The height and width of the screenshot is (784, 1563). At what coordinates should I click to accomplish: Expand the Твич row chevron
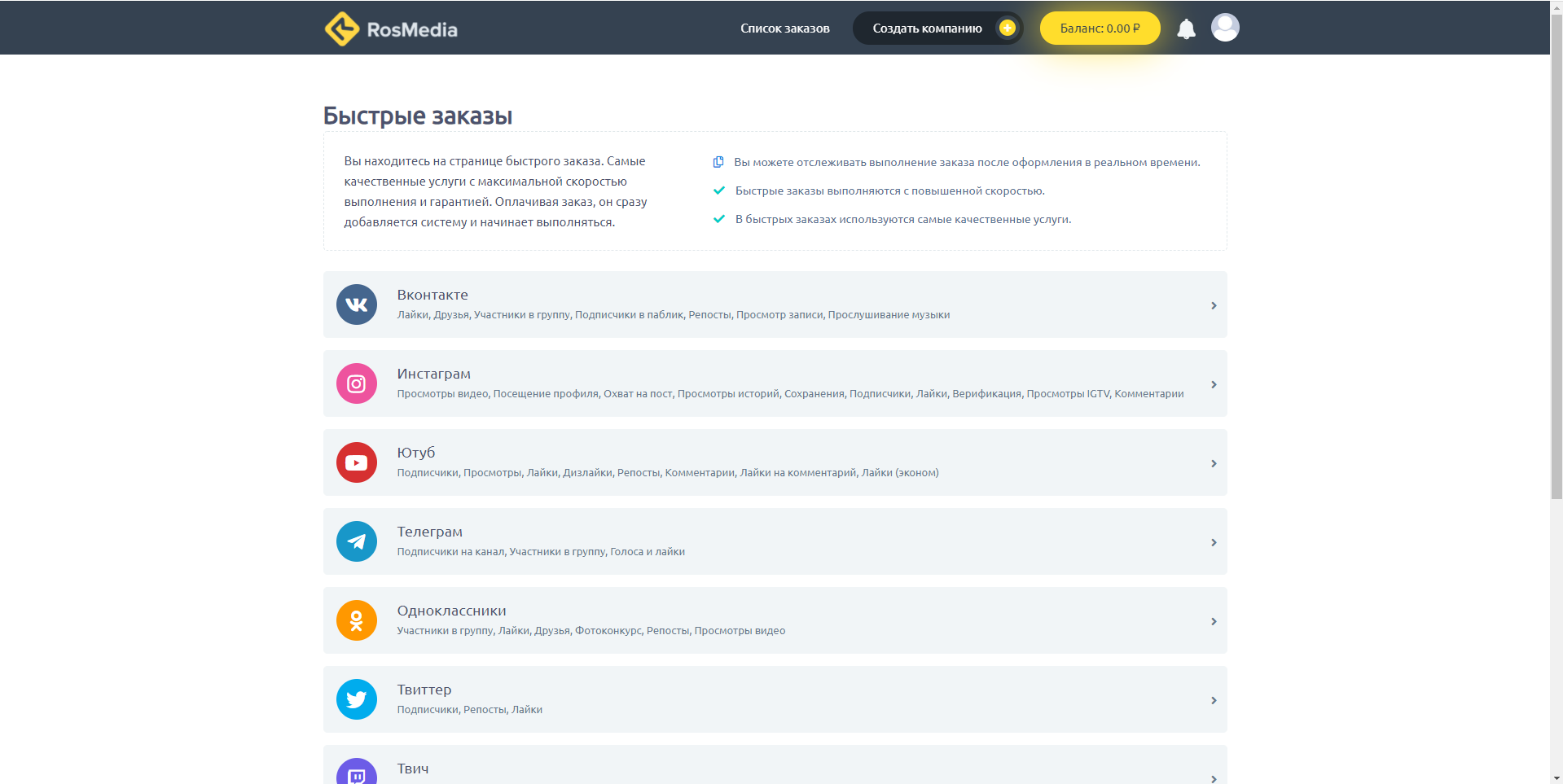point(1214,778)
